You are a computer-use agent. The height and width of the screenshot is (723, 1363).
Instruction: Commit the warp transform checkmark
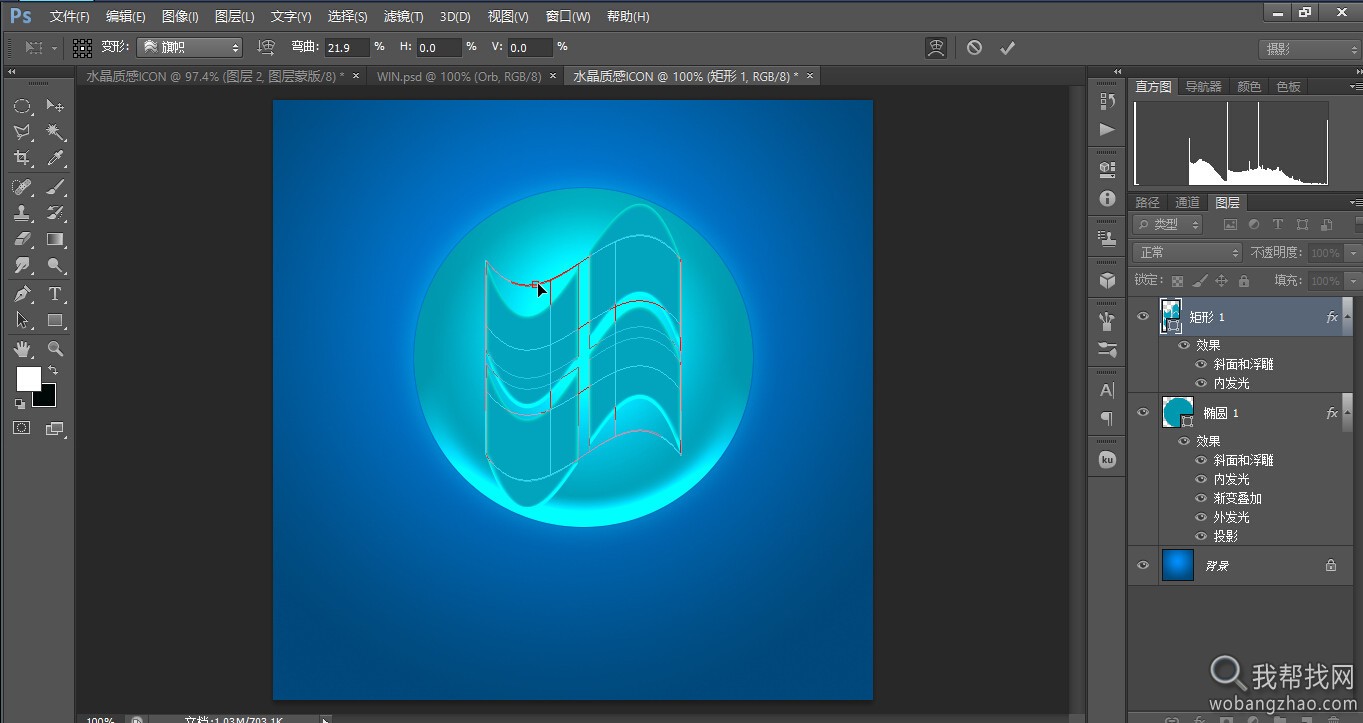pos(1007,47)
